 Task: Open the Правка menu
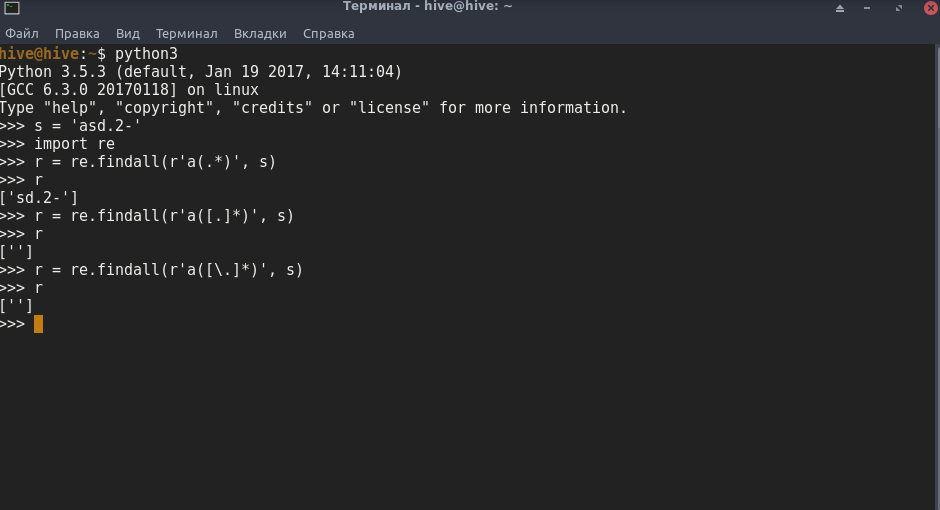pos(77,34)
